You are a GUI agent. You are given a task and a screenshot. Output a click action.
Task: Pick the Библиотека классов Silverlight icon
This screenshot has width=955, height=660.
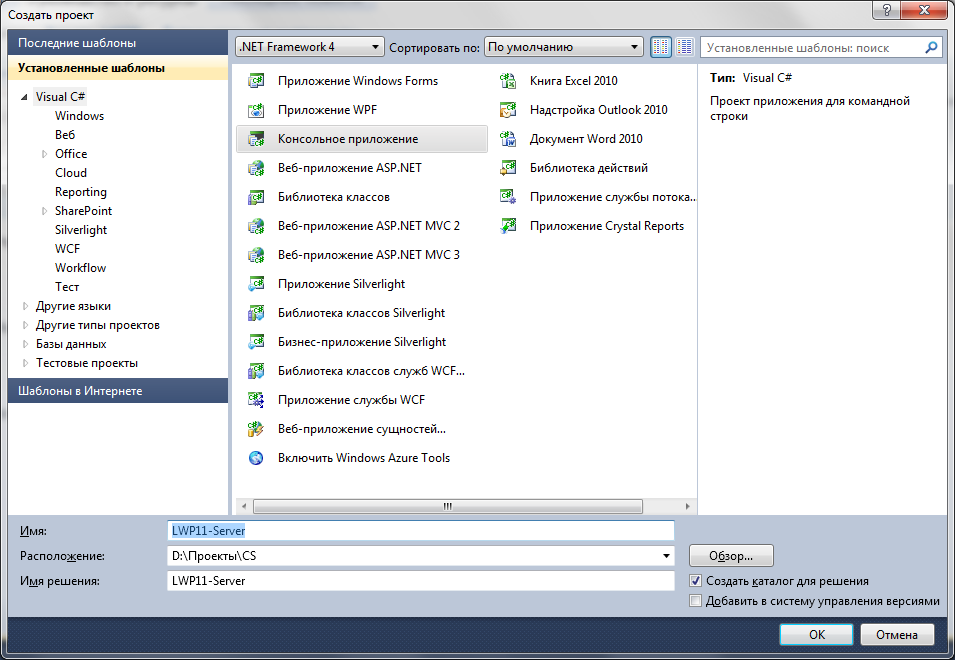pyautogui.click(x=256, y=313)
